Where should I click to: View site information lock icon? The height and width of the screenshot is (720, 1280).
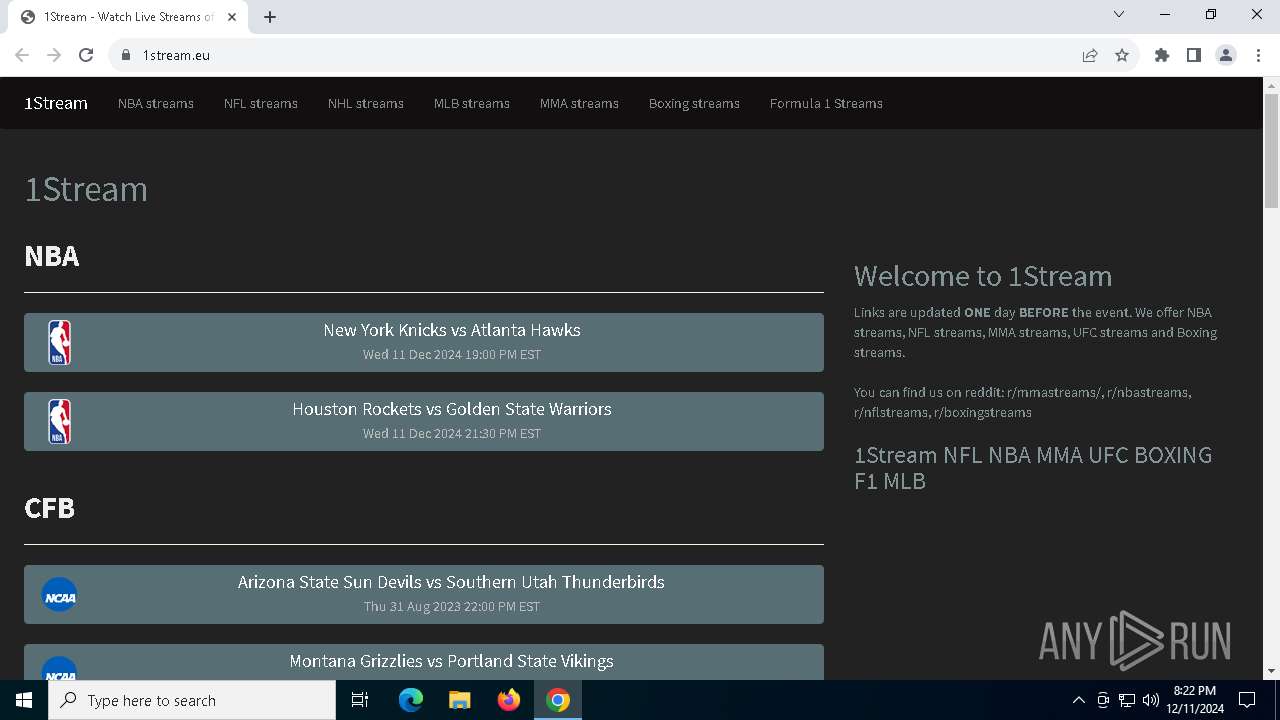click(x=126, y=55)
